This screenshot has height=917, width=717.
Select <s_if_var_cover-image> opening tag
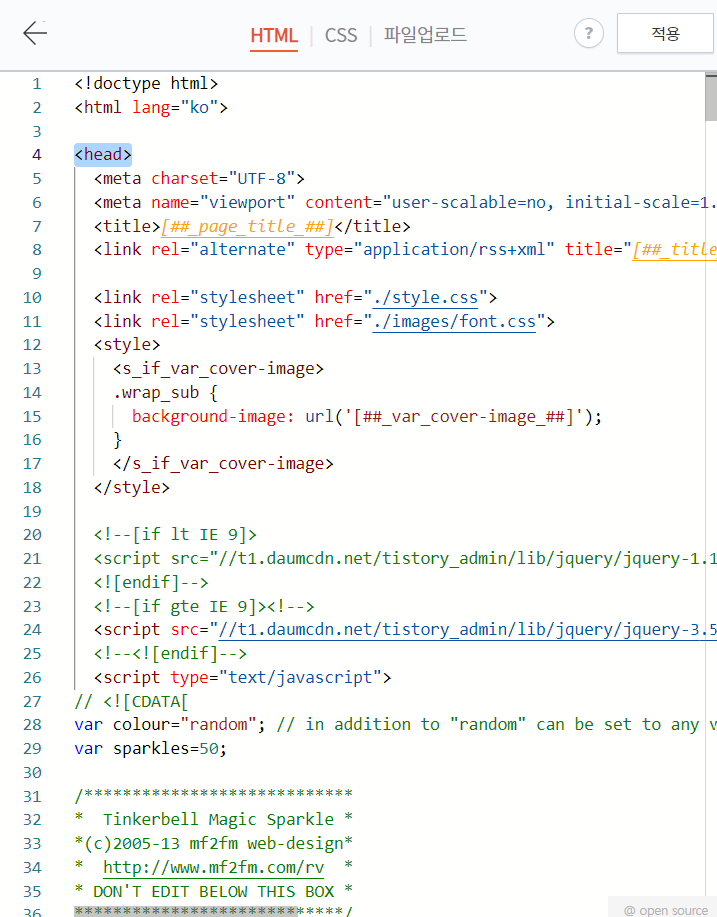[218, 368]
